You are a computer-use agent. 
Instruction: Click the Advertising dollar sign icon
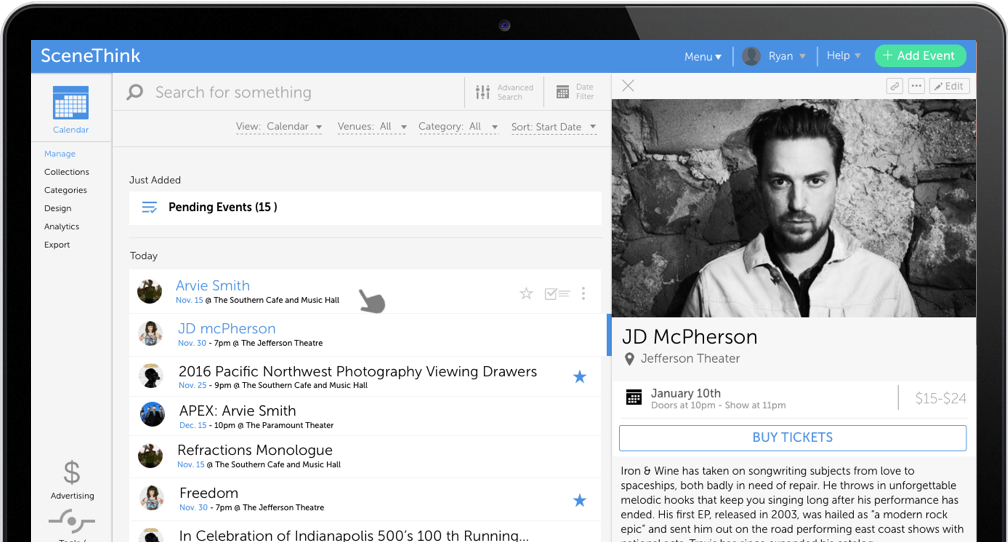71,473
